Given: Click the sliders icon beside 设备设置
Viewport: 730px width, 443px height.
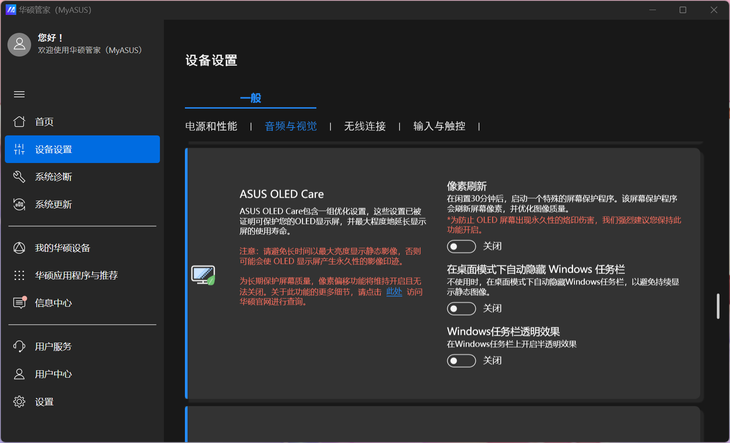Looking at the screenshot, I should click(x=19, y=149).
